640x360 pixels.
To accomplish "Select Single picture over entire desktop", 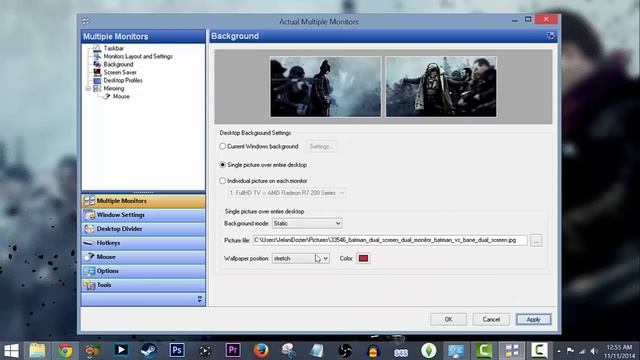I will 222,165.
